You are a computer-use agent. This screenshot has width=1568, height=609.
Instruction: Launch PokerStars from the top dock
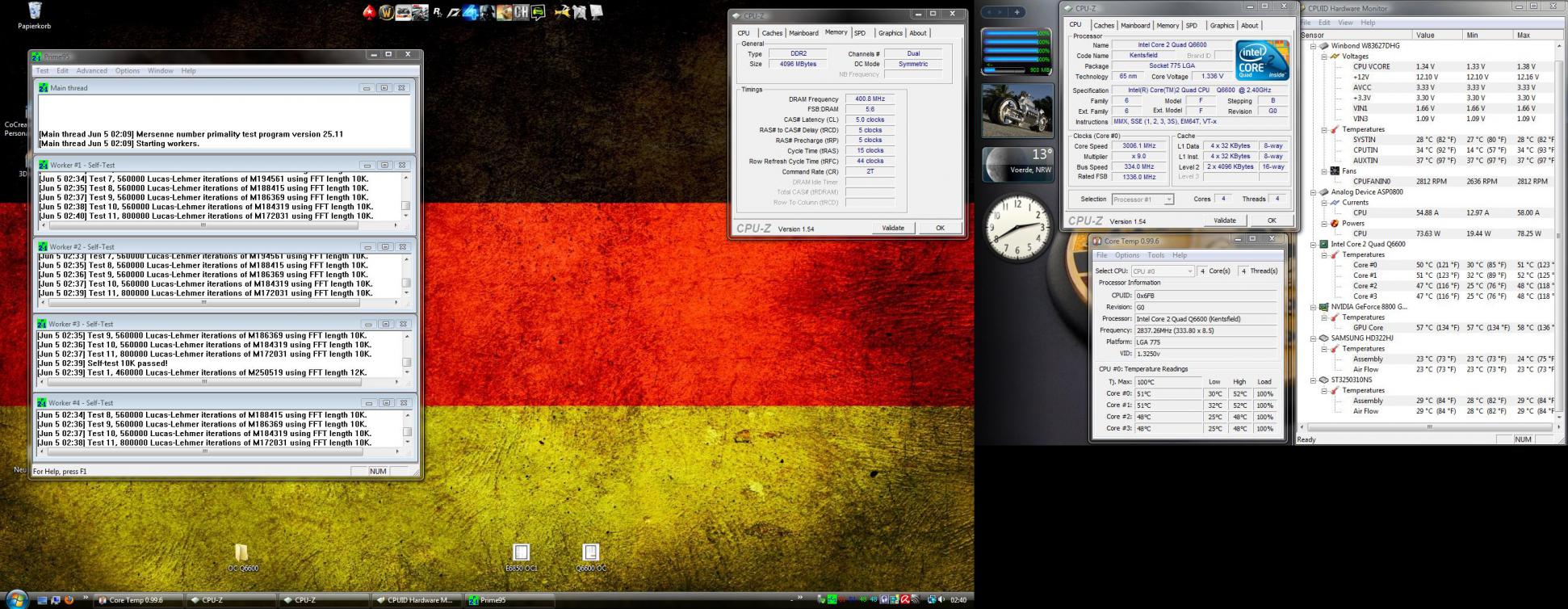click(369, 12)
